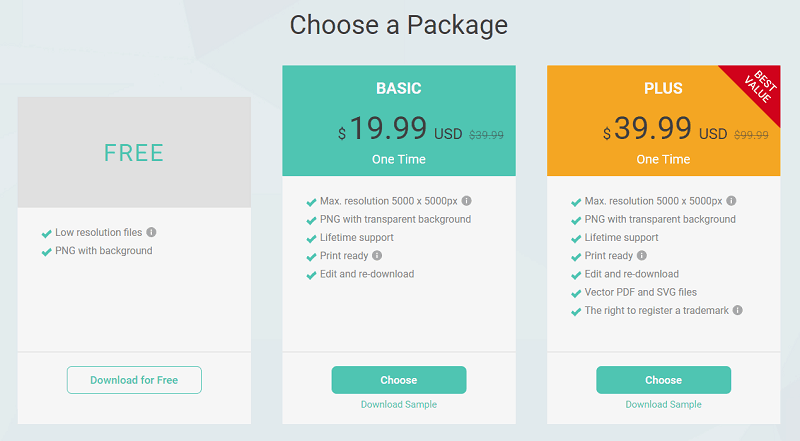Click the Choose a Package heading
The image size is (800, 441).
(399, 25)
